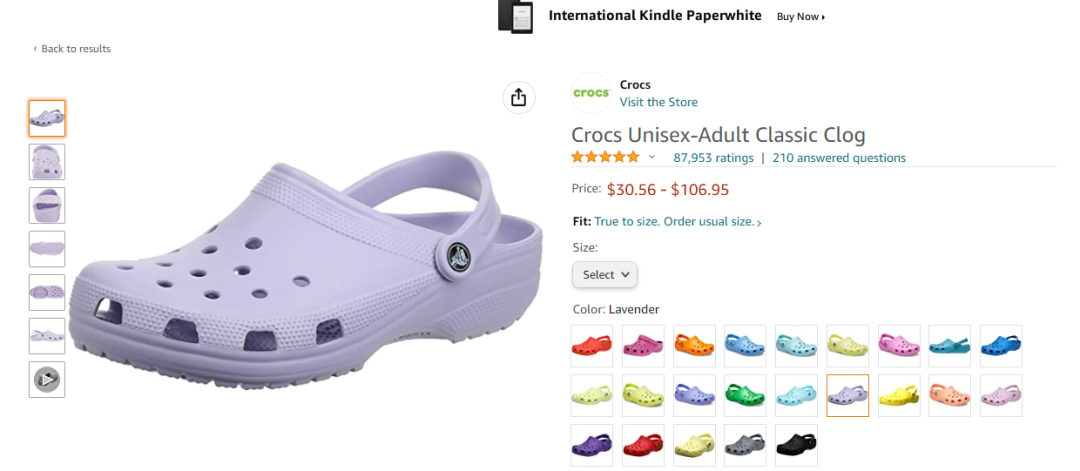Viewport: 1080px width, 471px height.
Task: Click the share icon above product image
Action: click(x=518, y=97)
